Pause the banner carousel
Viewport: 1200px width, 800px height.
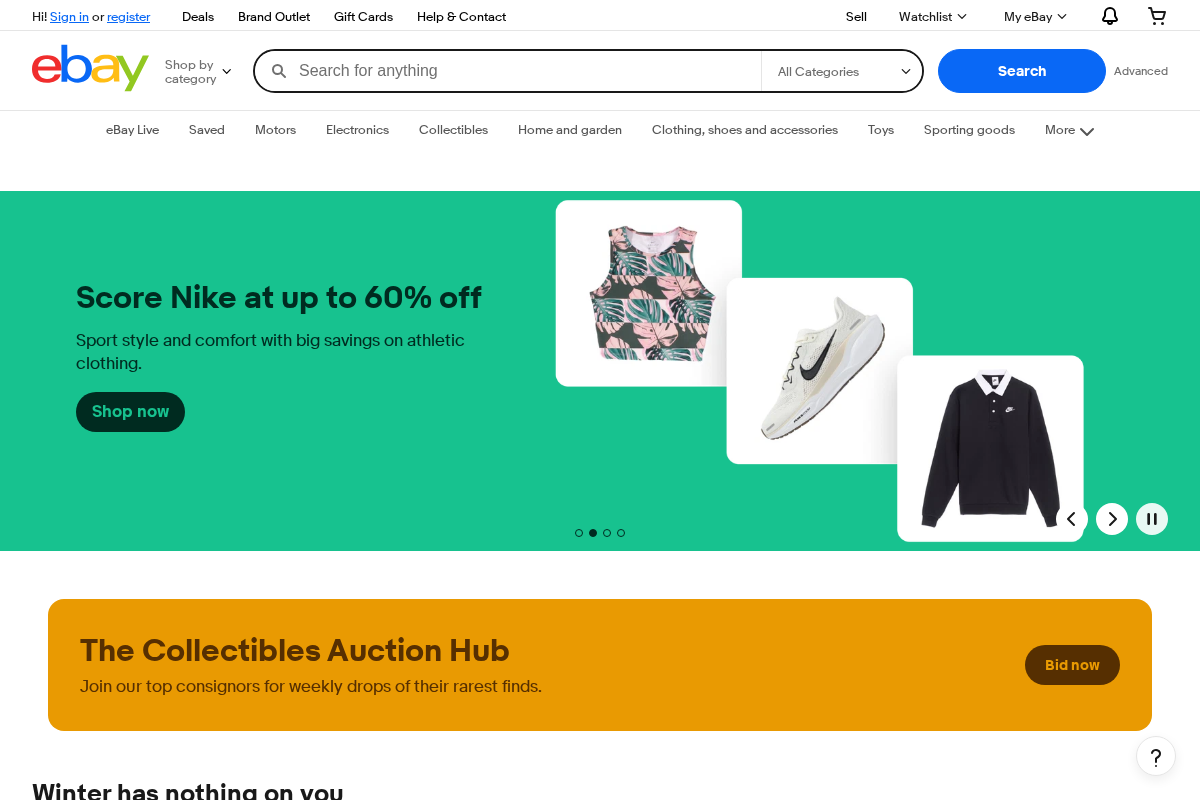[1152, 519]
